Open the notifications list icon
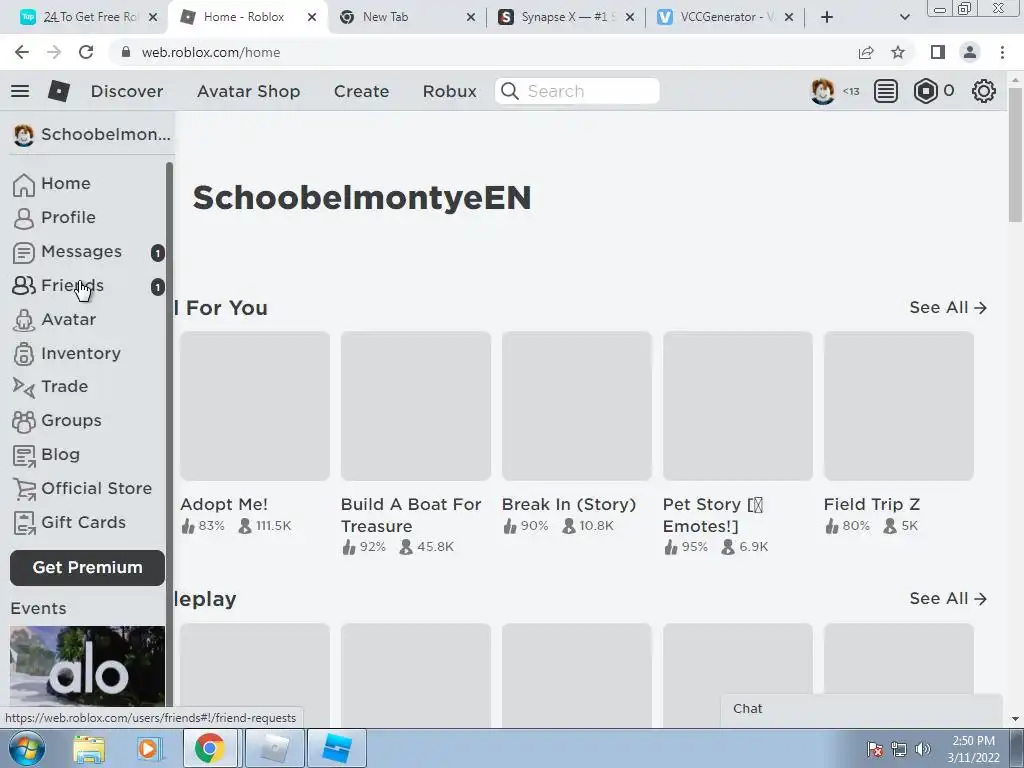This screenshot has height=768, width=1024. point(886,91)
